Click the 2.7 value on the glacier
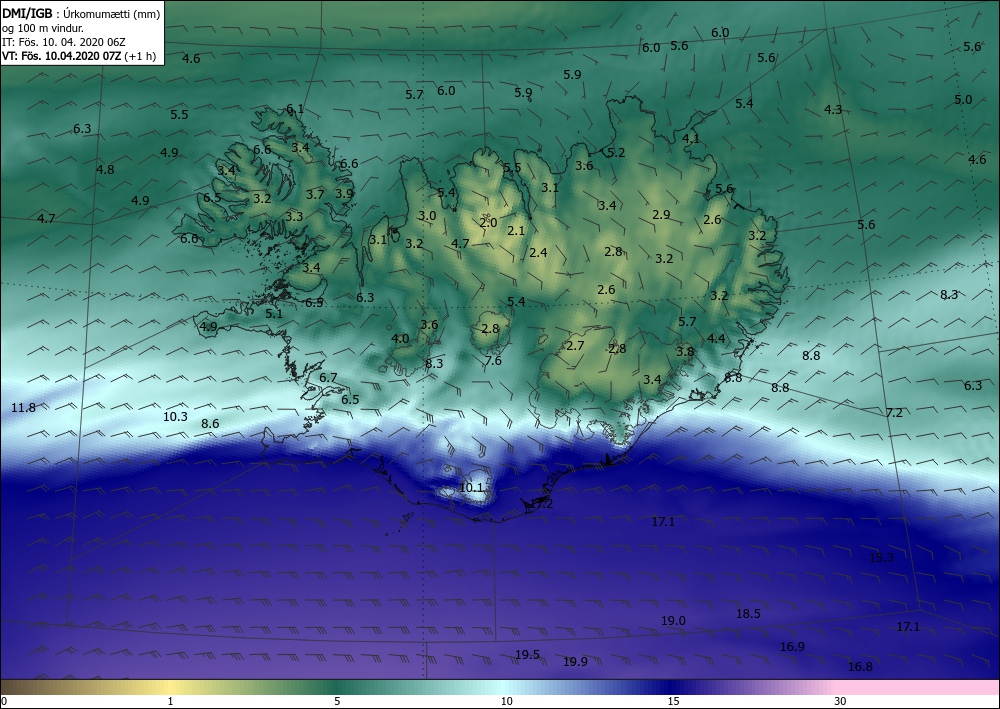1000x709 pixels. tap(575, 346)
